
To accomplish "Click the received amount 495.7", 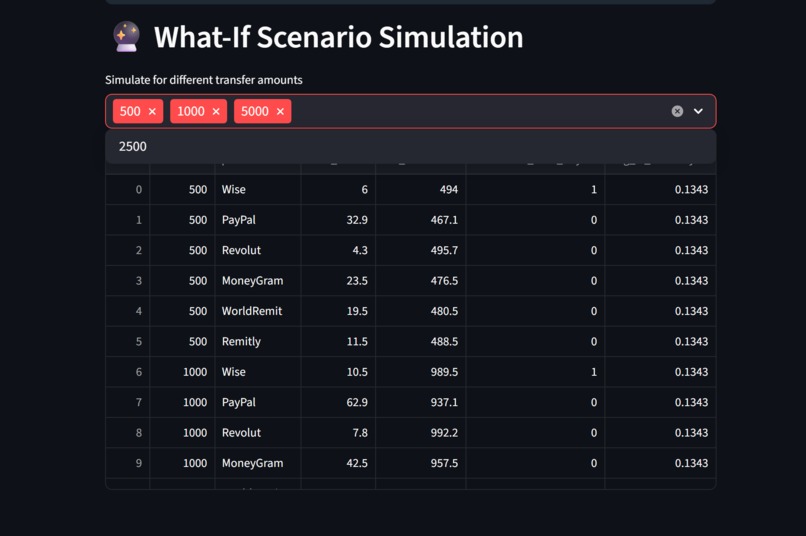I will [444, 250].
